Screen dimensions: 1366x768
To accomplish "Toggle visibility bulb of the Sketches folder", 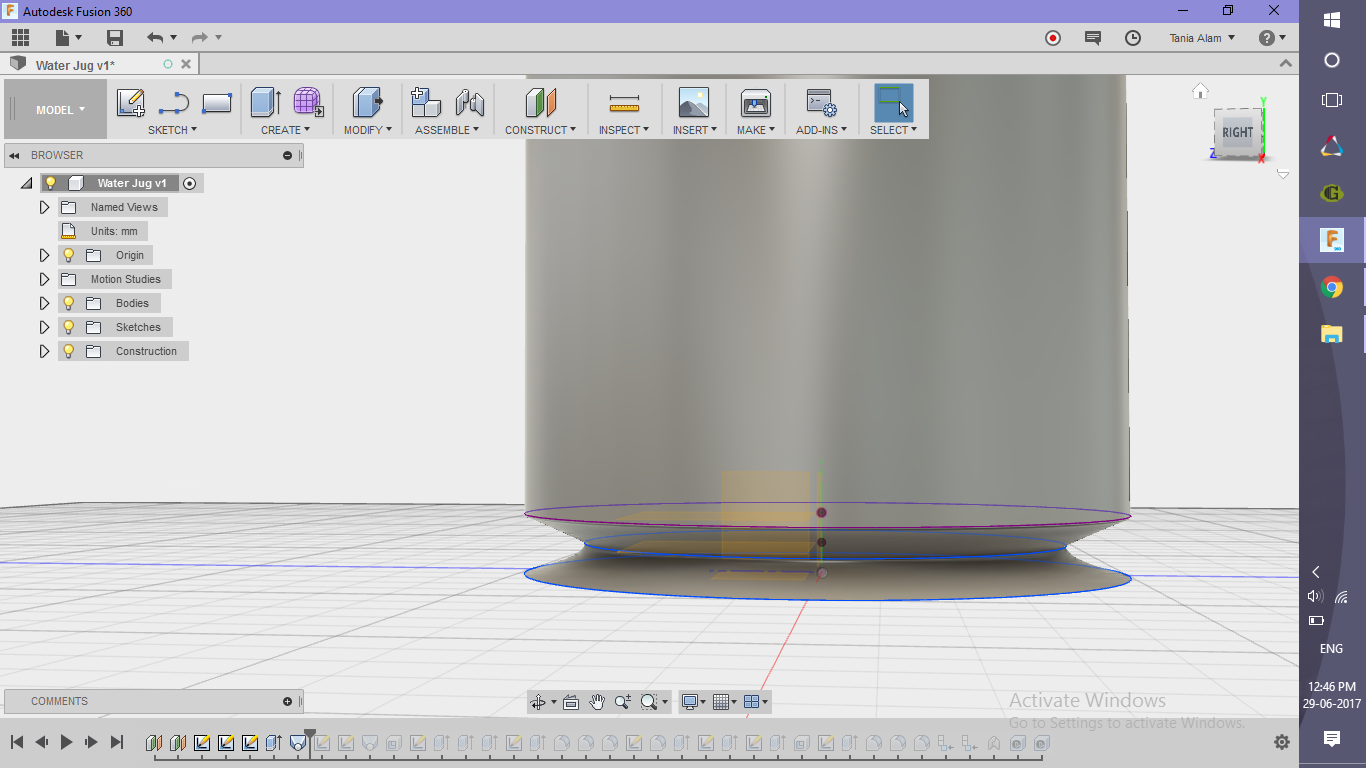I will [x=69, y=327].
